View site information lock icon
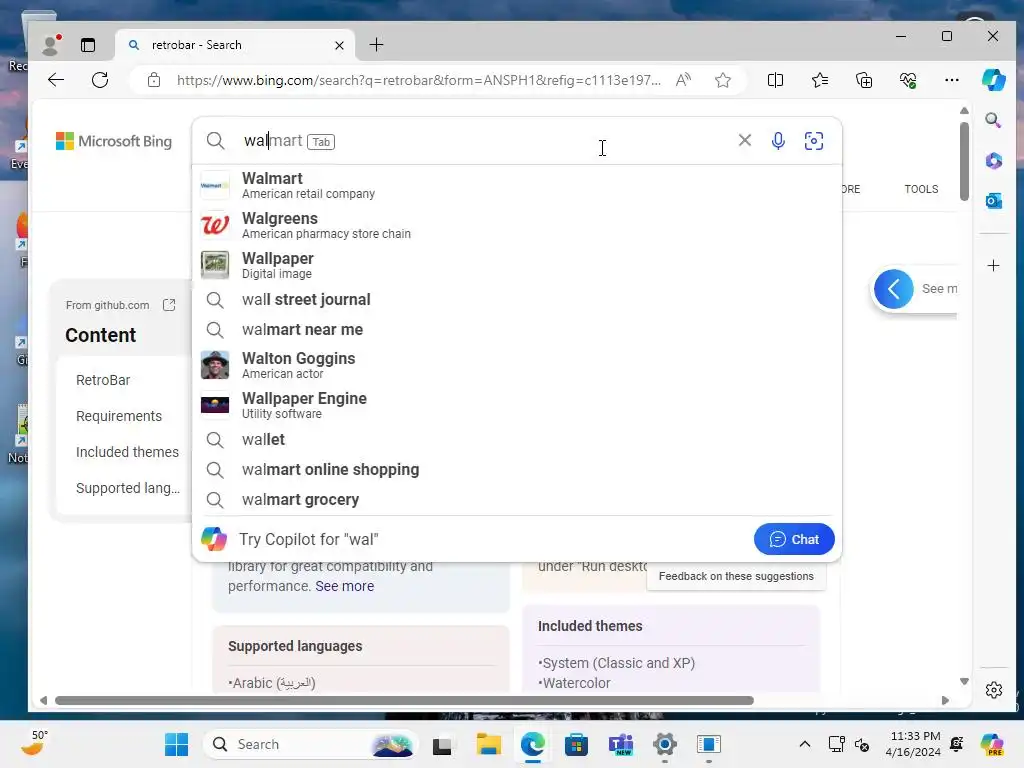This screenshot has width=1024, height=768. (x=153, y=80)
